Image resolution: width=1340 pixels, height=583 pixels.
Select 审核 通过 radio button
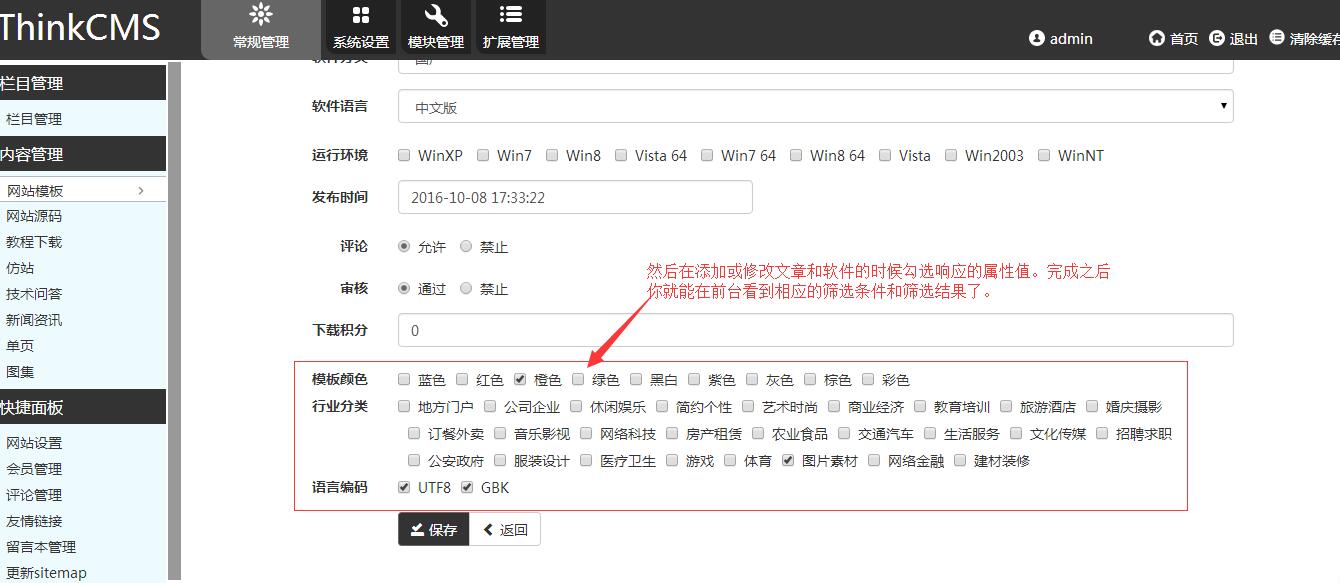(x=404, y=288)
